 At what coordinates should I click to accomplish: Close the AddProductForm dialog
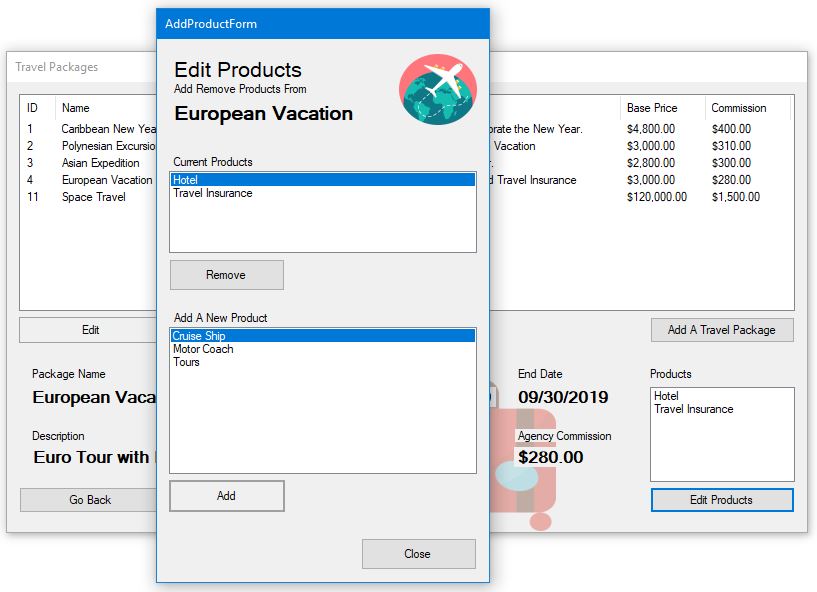(418, 554)
